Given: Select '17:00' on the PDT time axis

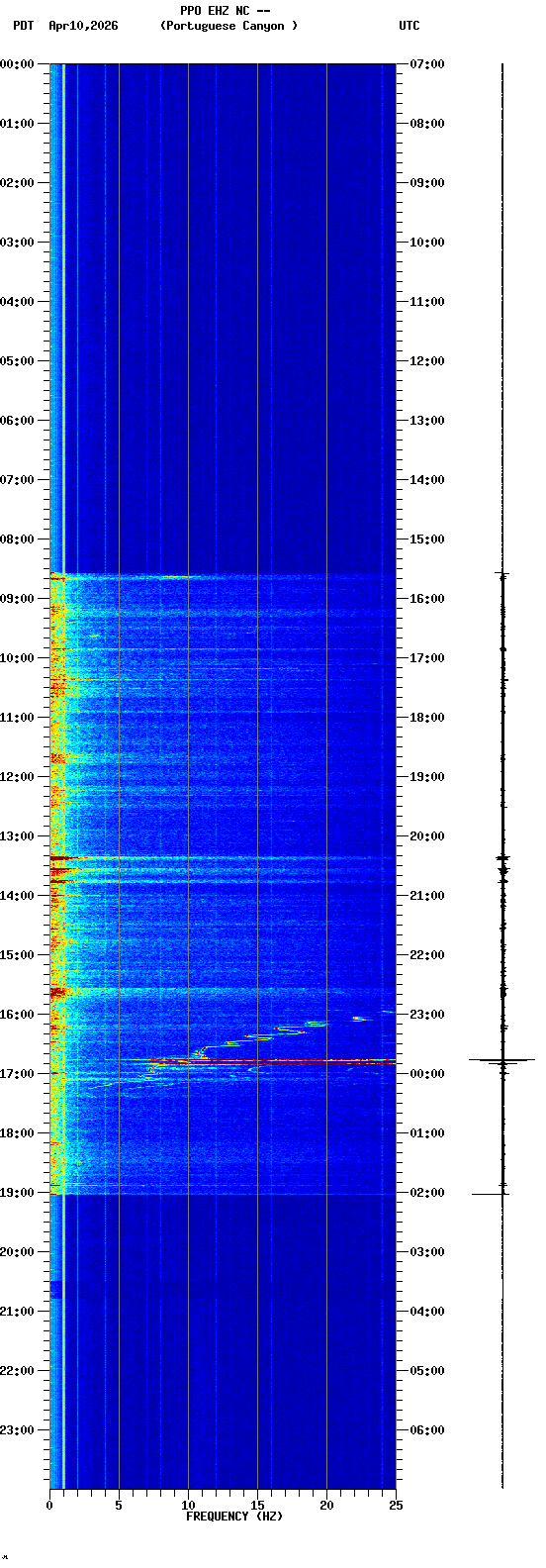Looking at the screenshot, I should 17,1074.
